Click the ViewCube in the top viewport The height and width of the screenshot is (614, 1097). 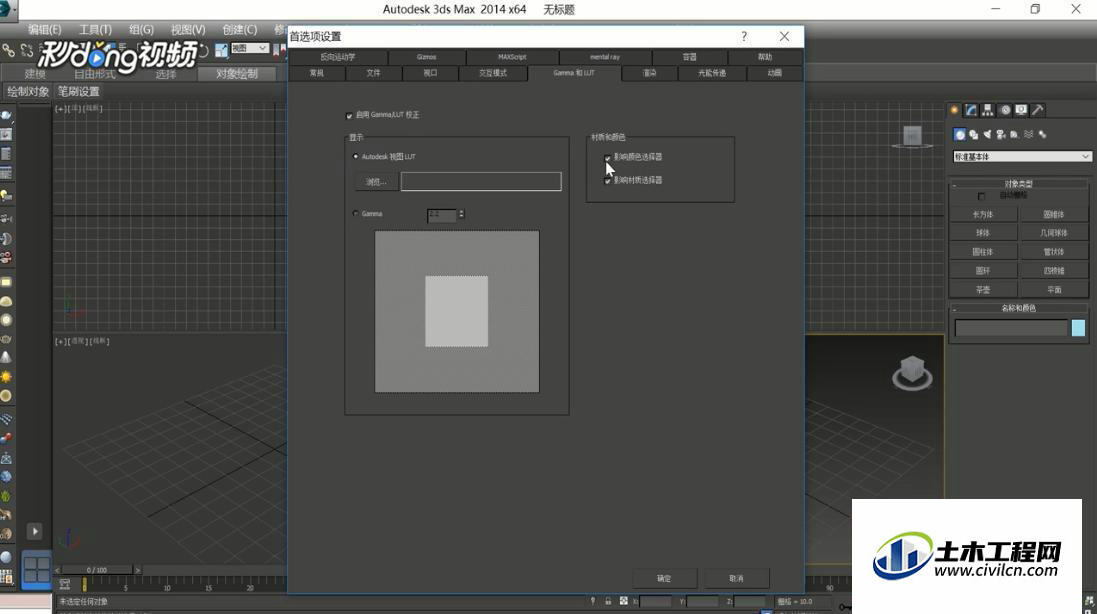[x=912, y=136]
